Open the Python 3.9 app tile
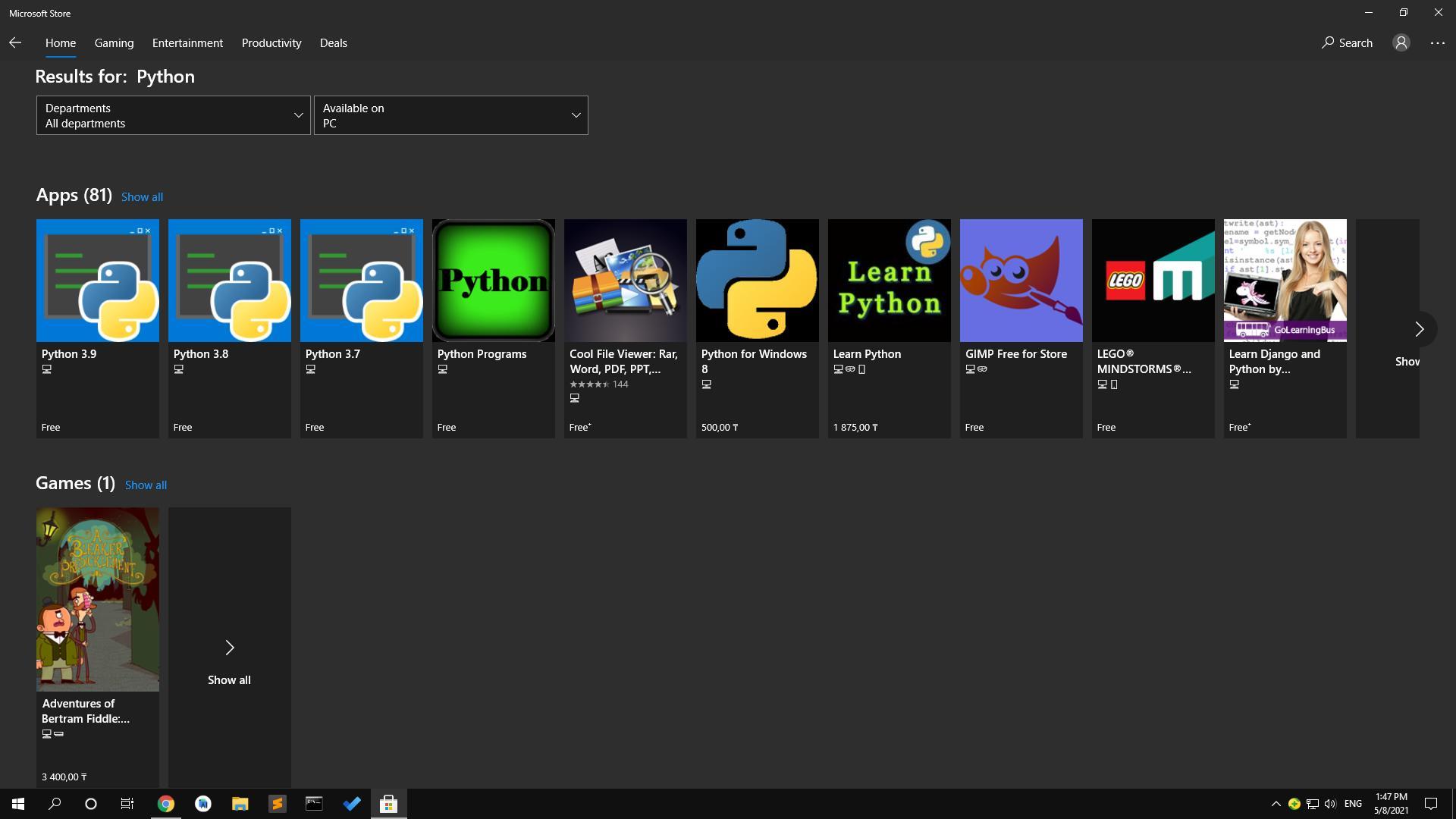This screenshot has width=1456, height=819. click(97, 328)
